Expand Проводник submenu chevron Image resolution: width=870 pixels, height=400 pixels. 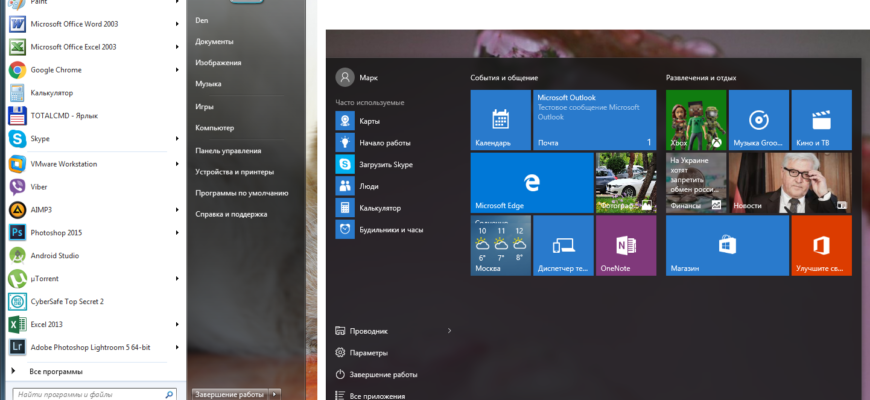449,331
